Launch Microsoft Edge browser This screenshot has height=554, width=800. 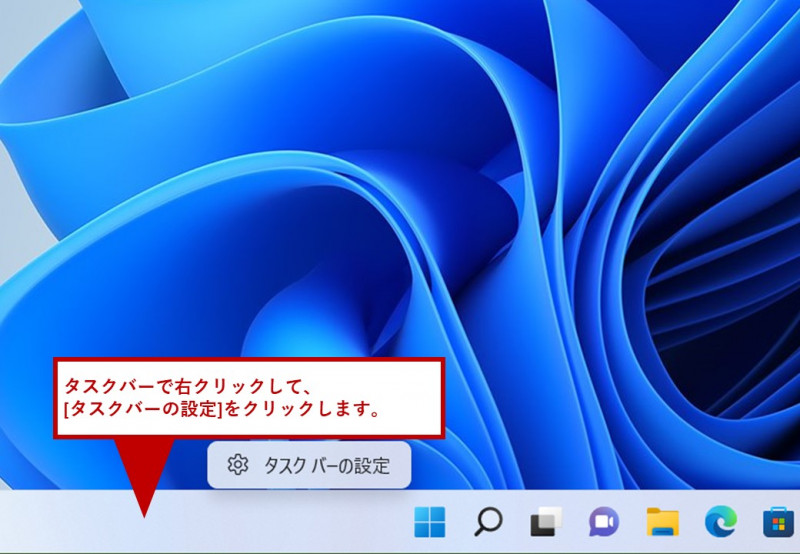coord(720,522)
